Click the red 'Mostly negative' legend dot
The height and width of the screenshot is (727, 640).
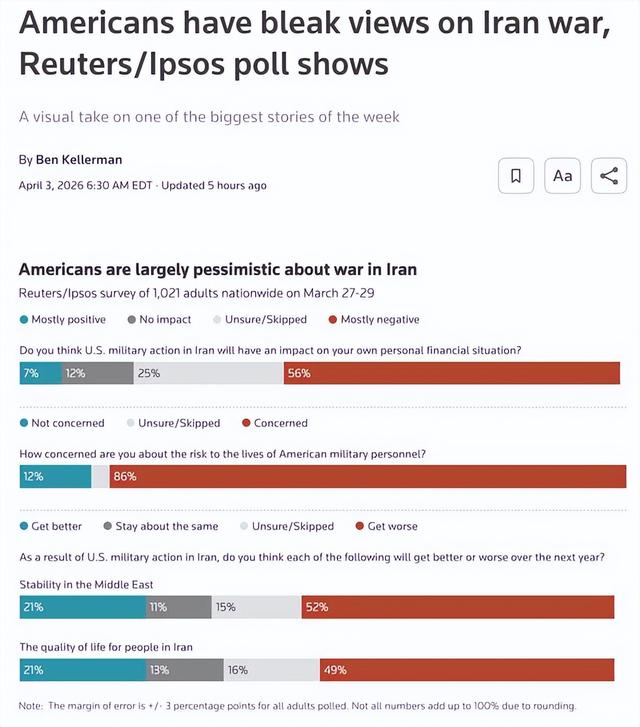(x=332, y=320)
